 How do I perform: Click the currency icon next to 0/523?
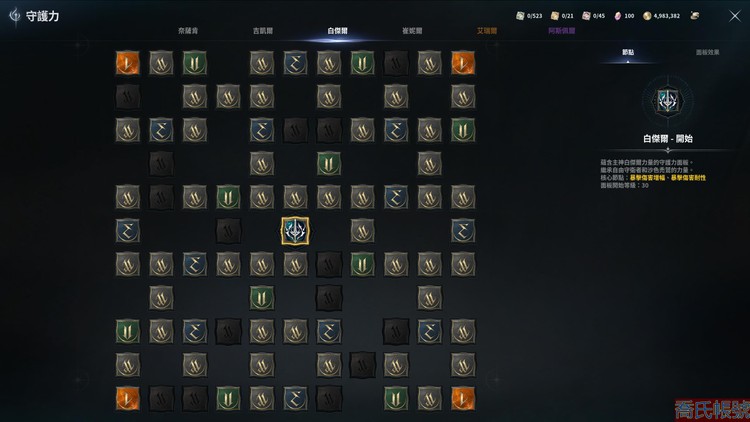click(x=520, y=16)
